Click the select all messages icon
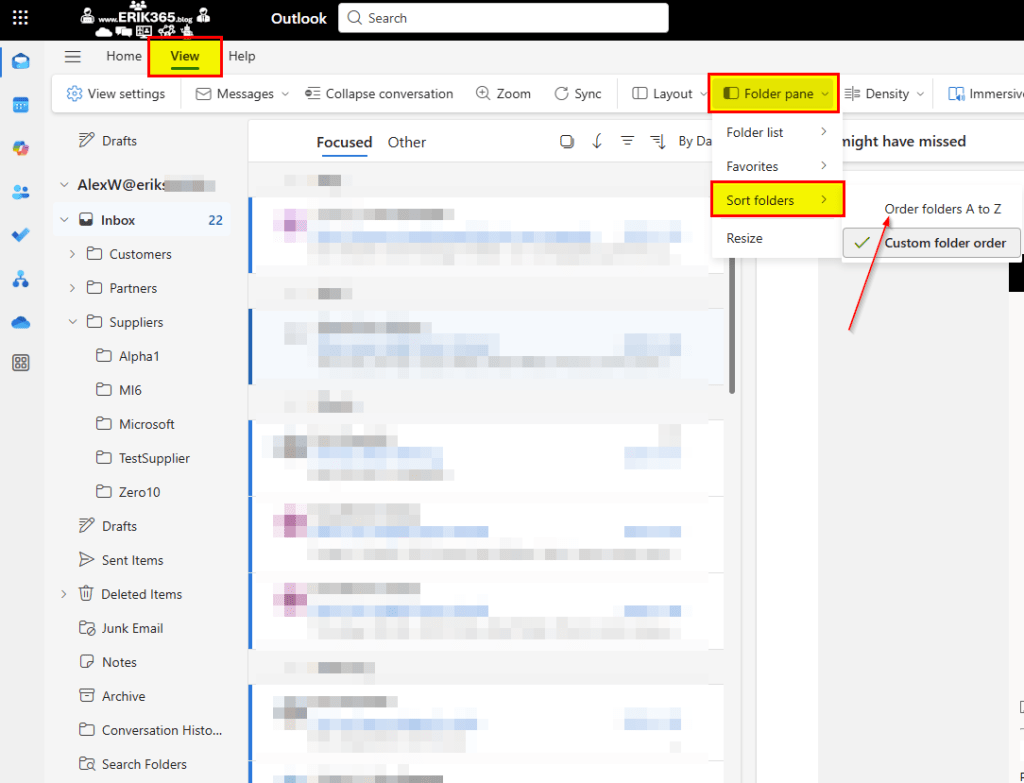Viewport: 1024px width, 783px height. point(567,142)
